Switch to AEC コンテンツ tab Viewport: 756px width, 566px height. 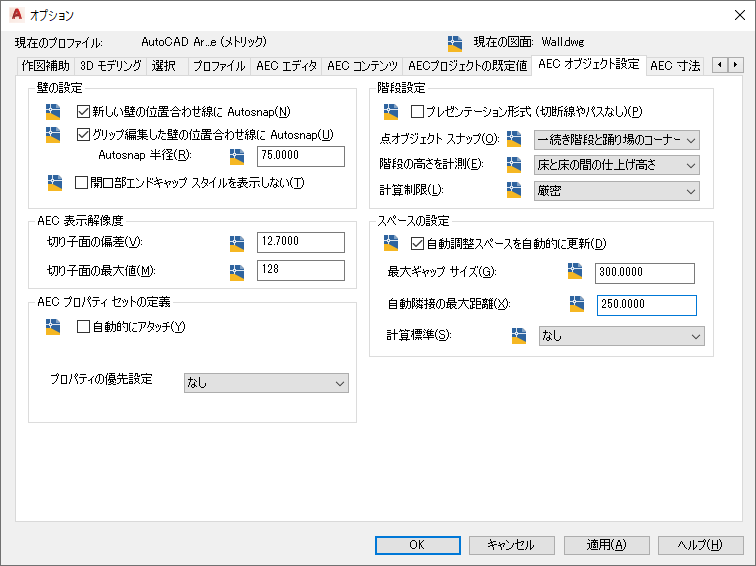click(363, 66)
